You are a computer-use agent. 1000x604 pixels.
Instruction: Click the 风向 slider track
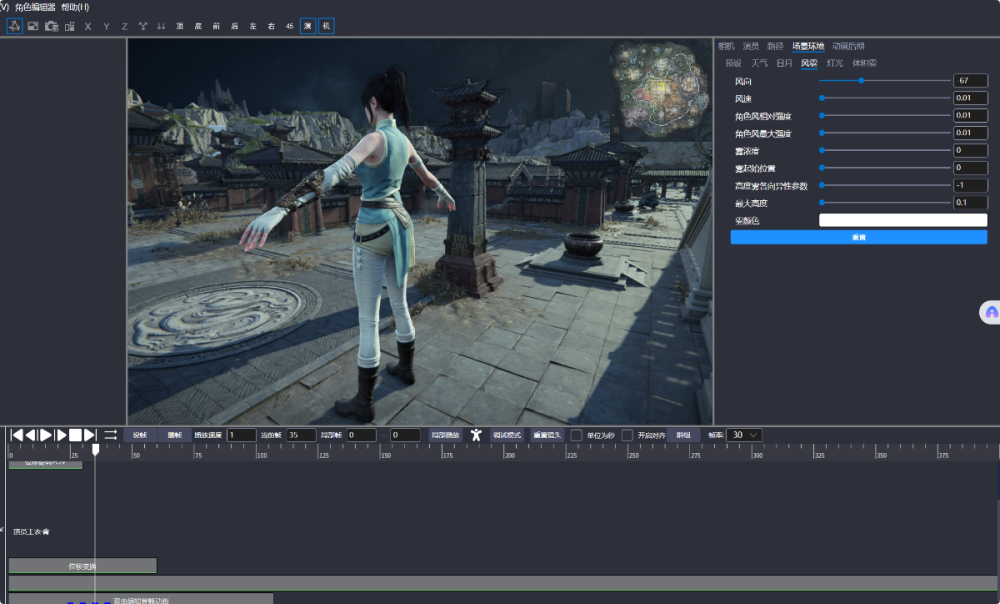coord(884,81)
